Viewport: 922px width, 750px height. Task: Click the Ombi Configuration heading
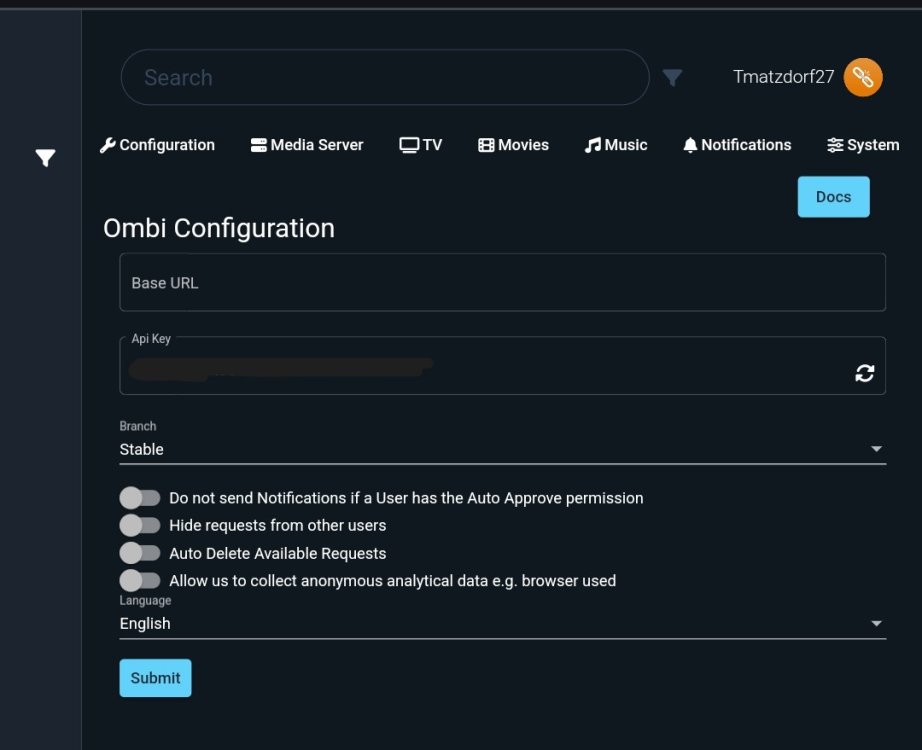pos(219,228)
